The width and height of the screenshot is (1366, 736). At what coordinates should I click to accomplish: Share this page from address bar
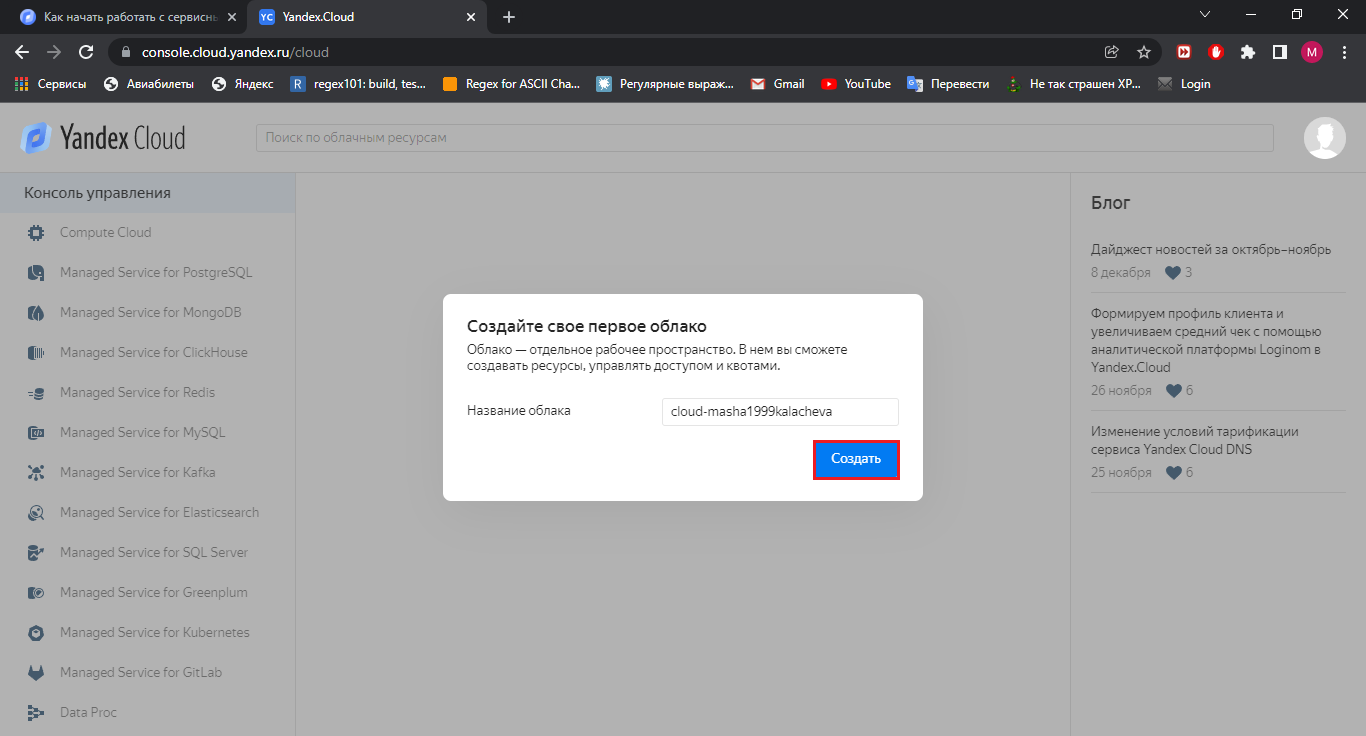(x=1112, y=52)
